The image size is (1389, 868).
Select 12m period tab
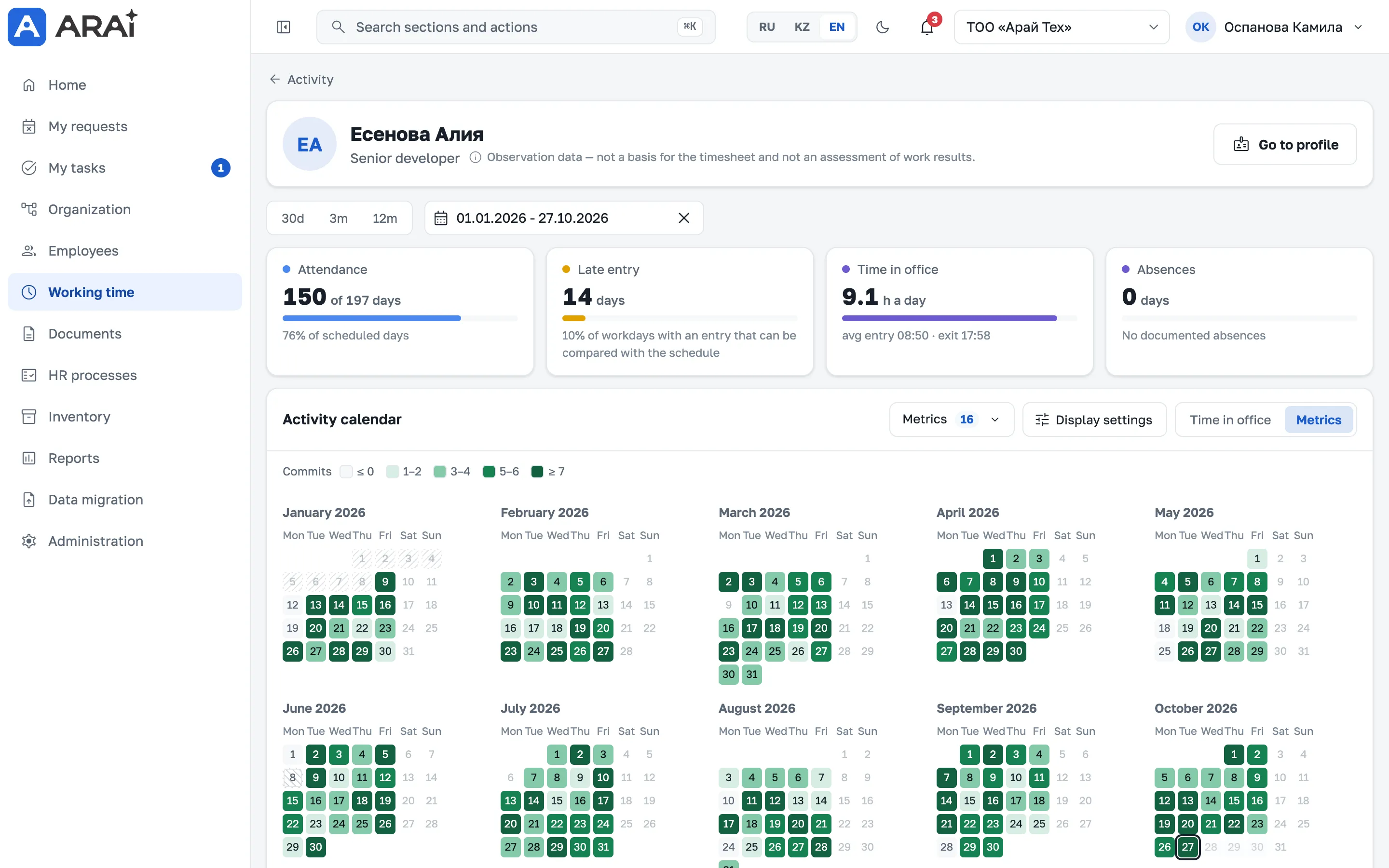pos(384,218)
